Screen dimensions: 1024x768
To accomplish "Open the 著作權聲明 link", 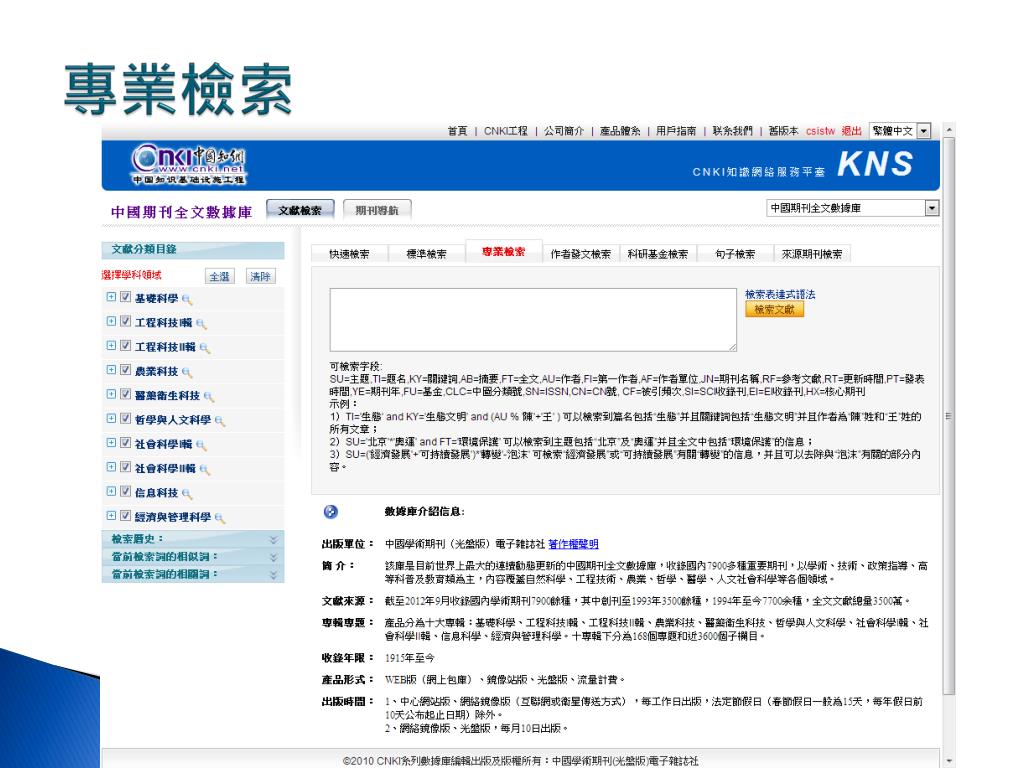I will pyautogui.click(x=573, y=544).
